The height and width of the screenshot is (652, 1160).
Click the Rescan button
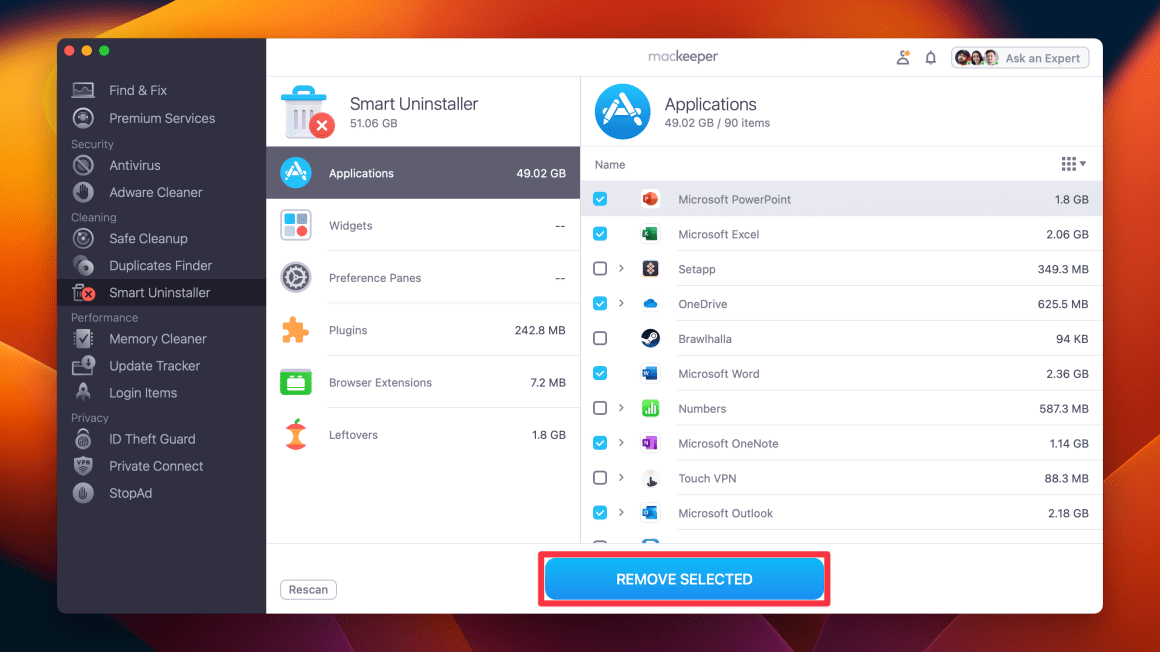coord(308,589)
